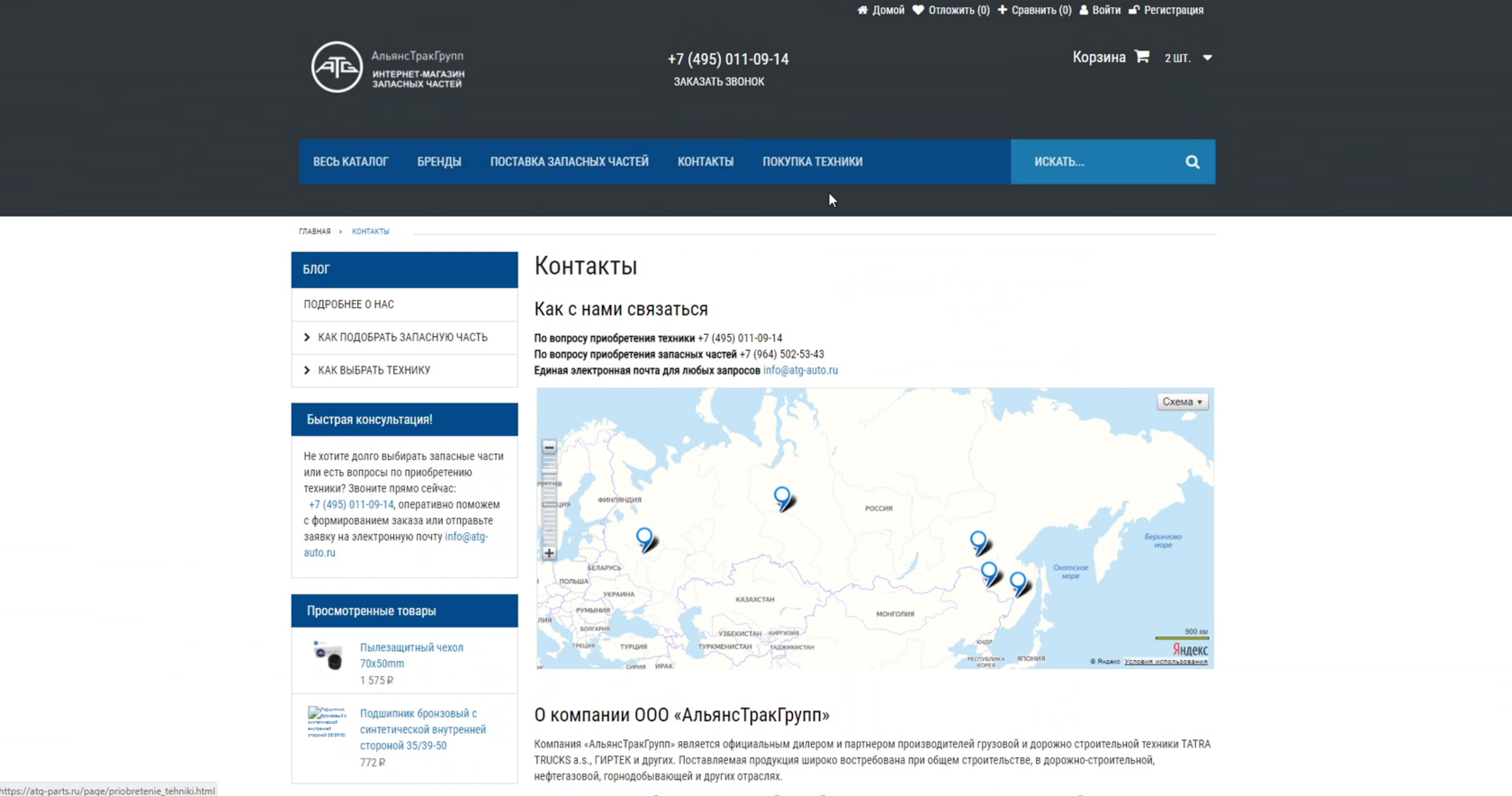Click the Искать search input field
Image resolution: width=1512 pixels, height=796 pixels.
[x=1098, y=162]
